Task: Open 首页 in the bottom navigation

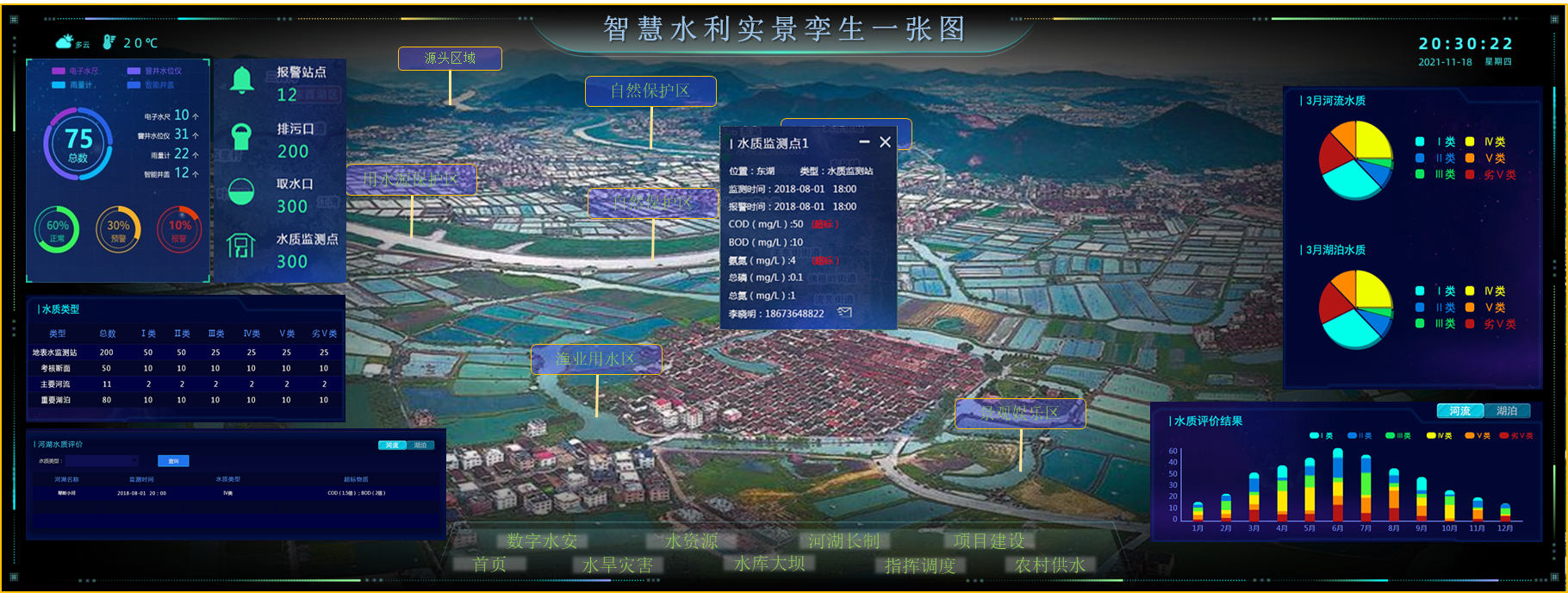Action: (489, 565)
